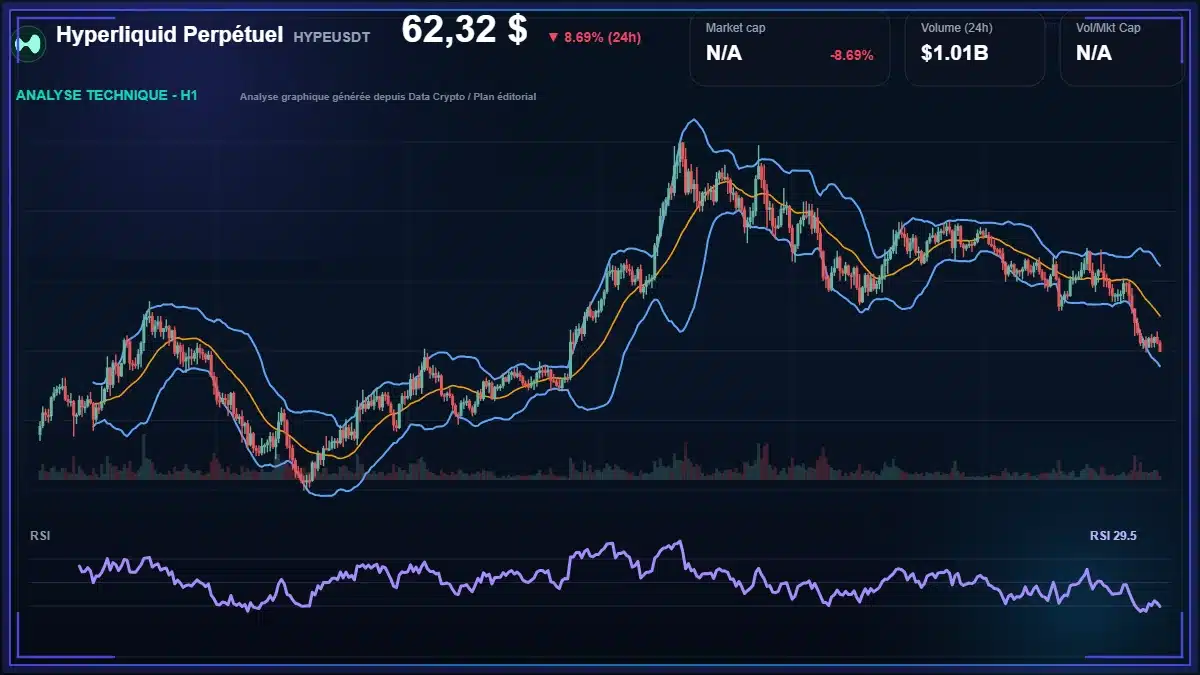Open the Market cap card
The width and height of the screenshot is (1200, 675).
tap(789, 49)
